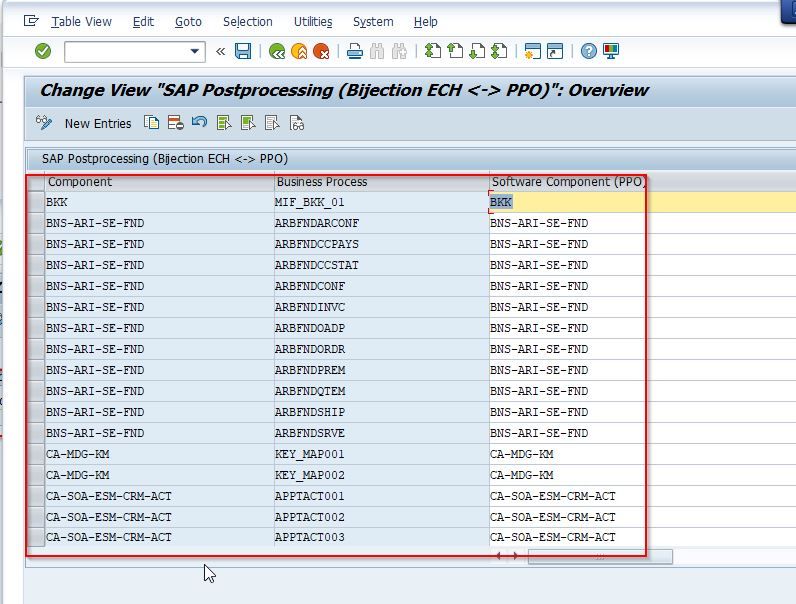
Task: Jump to First Page icon
Action: click(x=433, y=51)
